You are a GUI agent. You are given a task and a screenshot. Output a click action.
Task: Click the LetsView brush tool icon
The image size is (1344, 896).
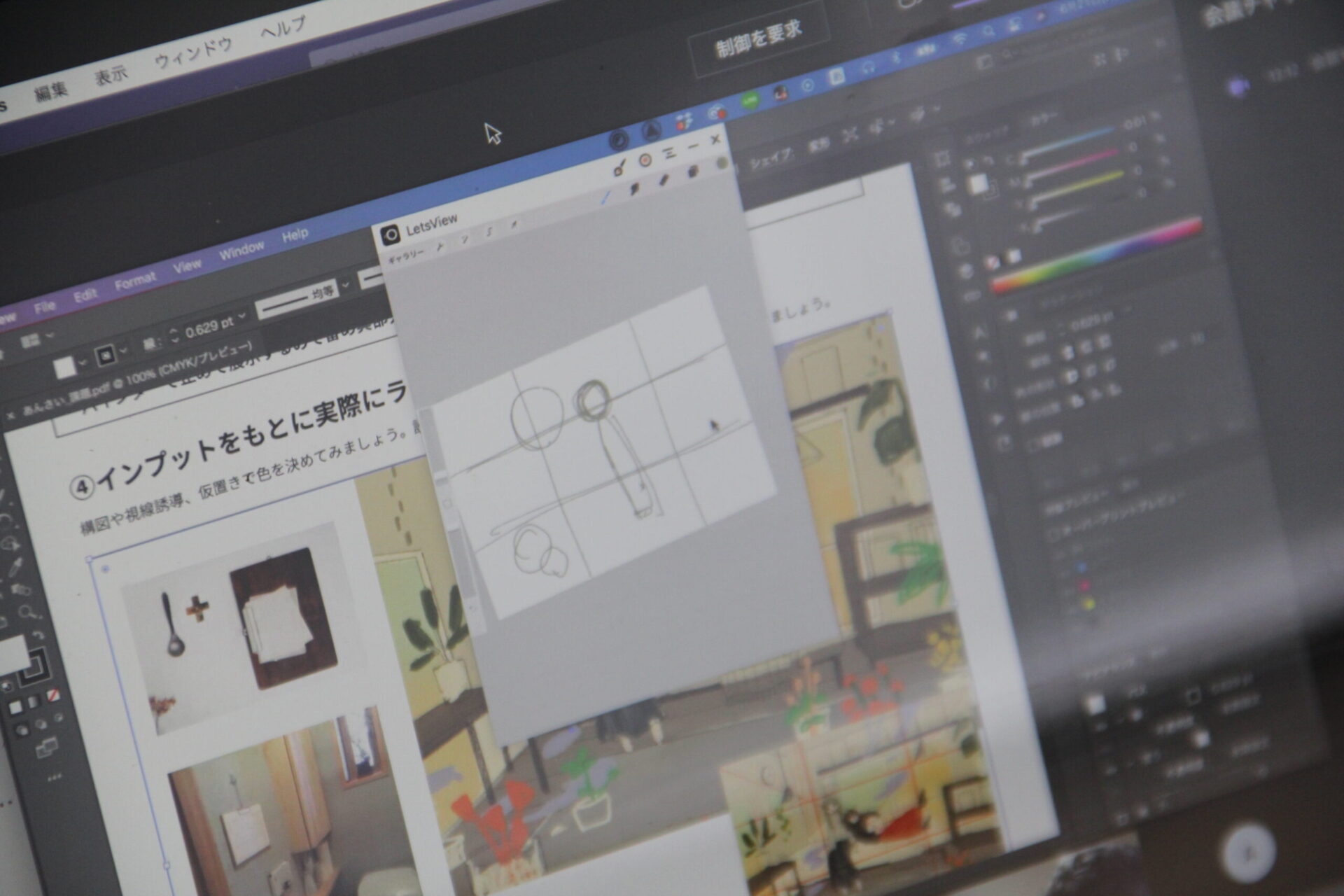tap(619, 168)
